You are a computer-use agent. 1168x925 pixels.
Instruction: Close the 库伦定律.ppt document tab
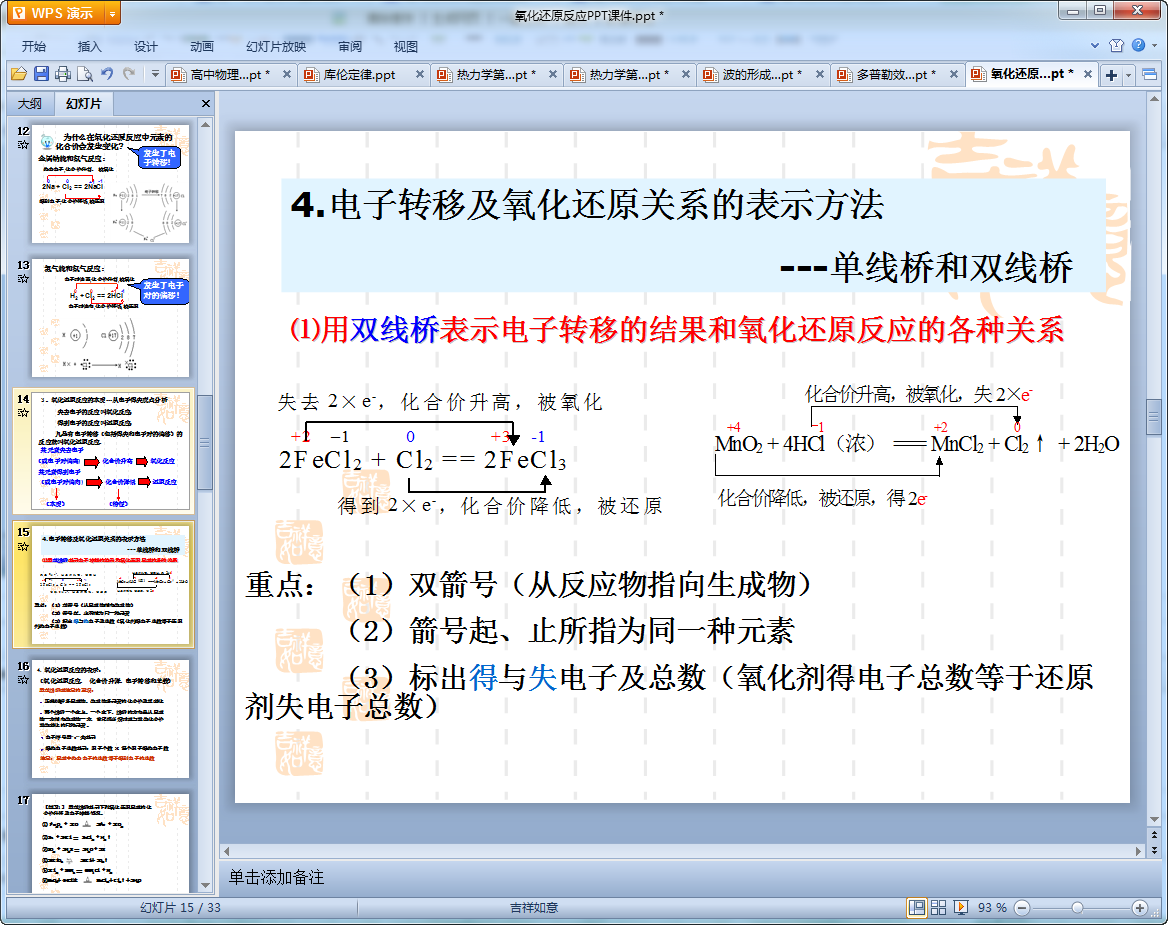coord(419,74)
